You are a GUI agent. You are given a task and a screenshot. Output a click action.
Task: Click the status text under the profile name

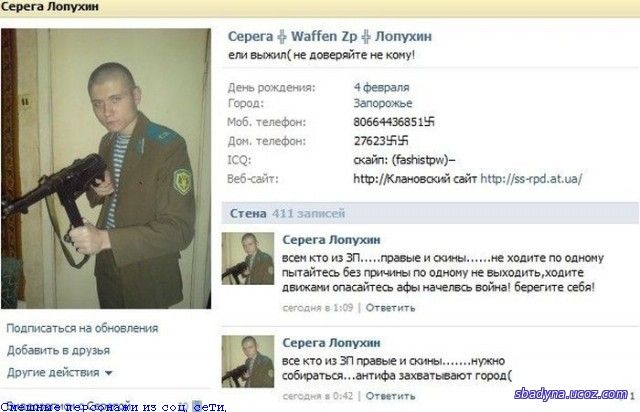click(321, 55)
